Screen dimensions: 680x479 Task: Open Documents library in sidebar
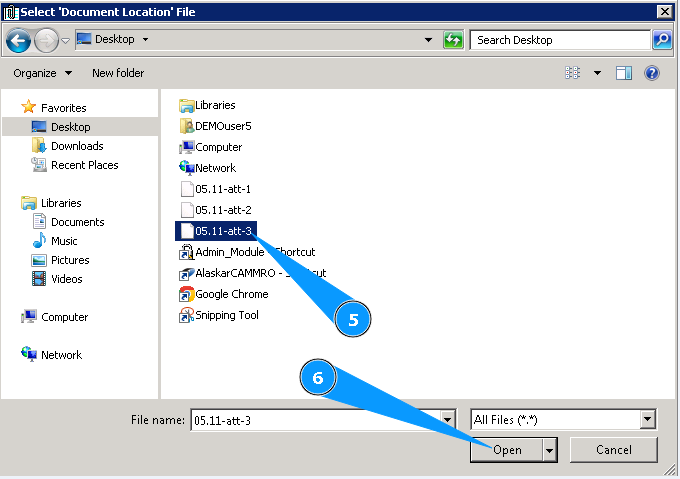78,222
